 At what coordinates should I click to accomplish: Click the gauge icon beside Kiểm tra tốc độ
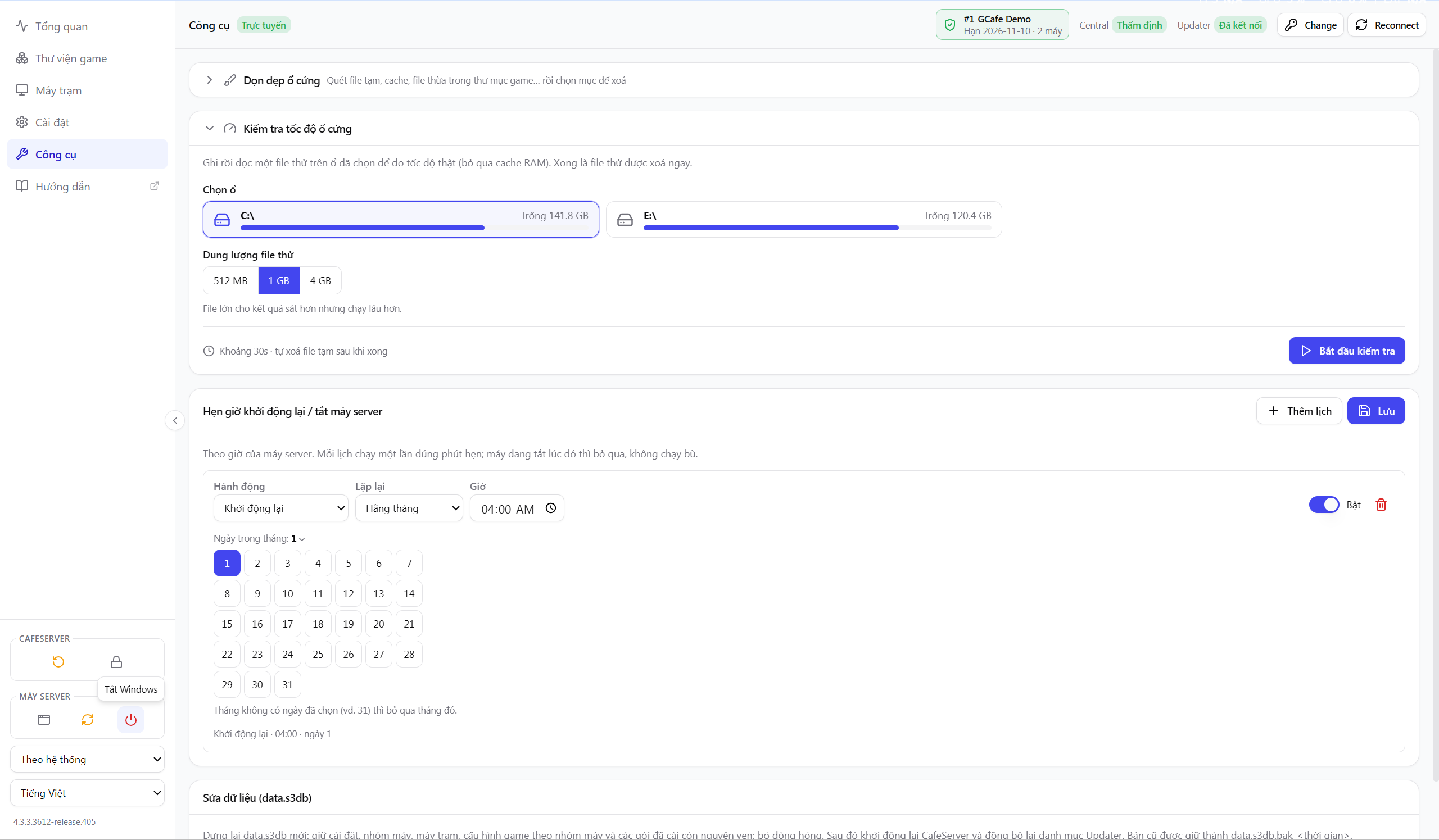click(x=229, y=129)
